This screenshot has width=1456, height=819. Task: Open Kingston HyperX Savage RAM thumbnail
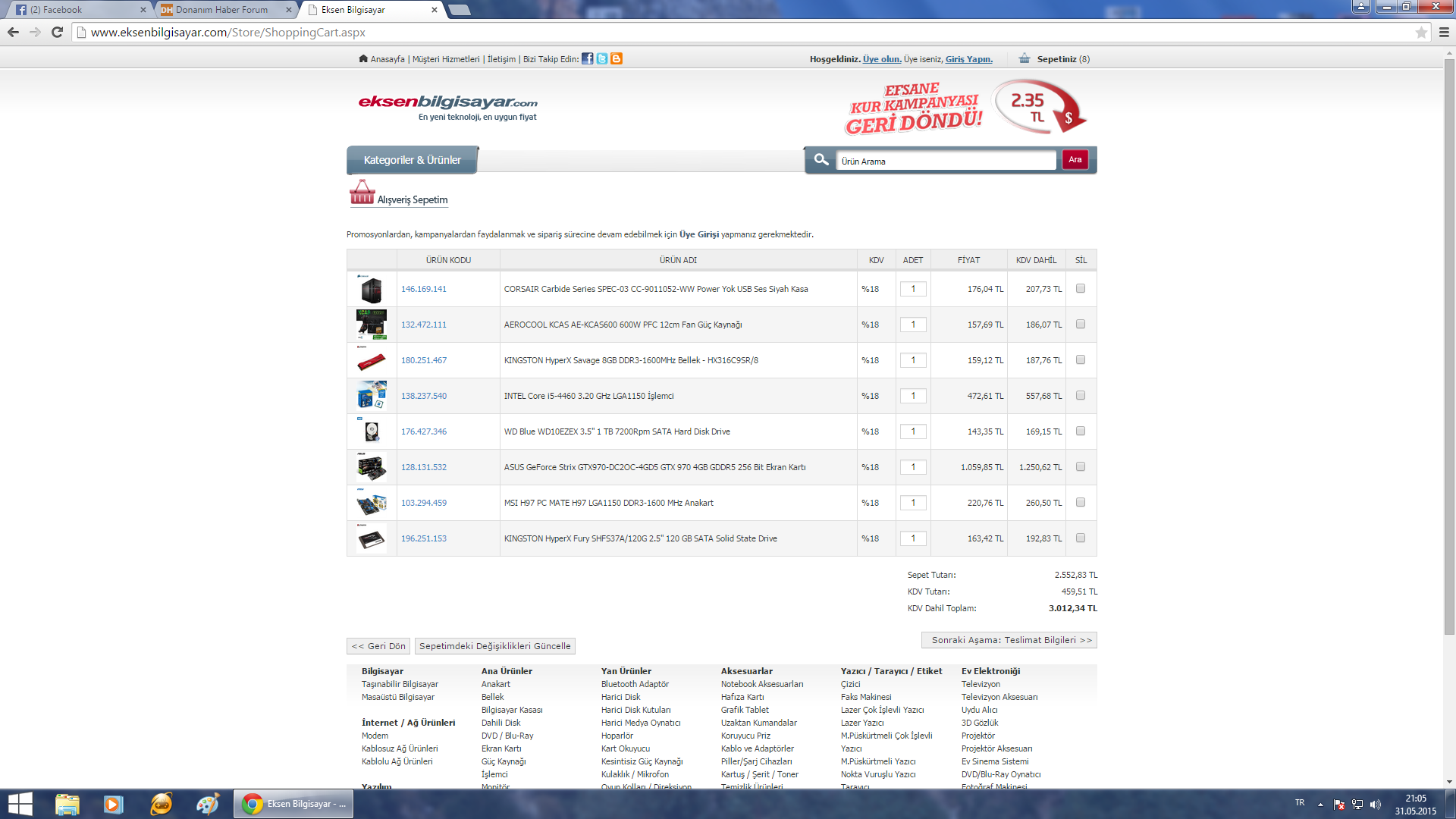372,360
